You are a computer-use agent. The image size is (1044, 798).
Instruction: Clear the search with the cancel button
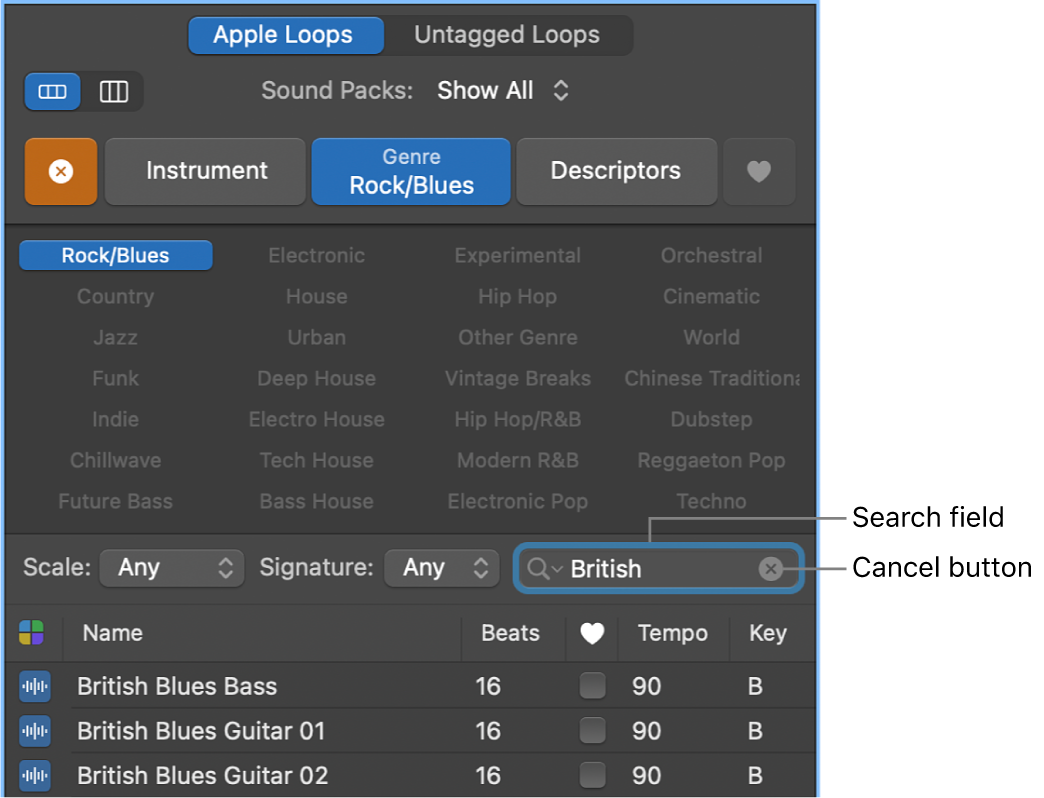click(x=771, y=568)
